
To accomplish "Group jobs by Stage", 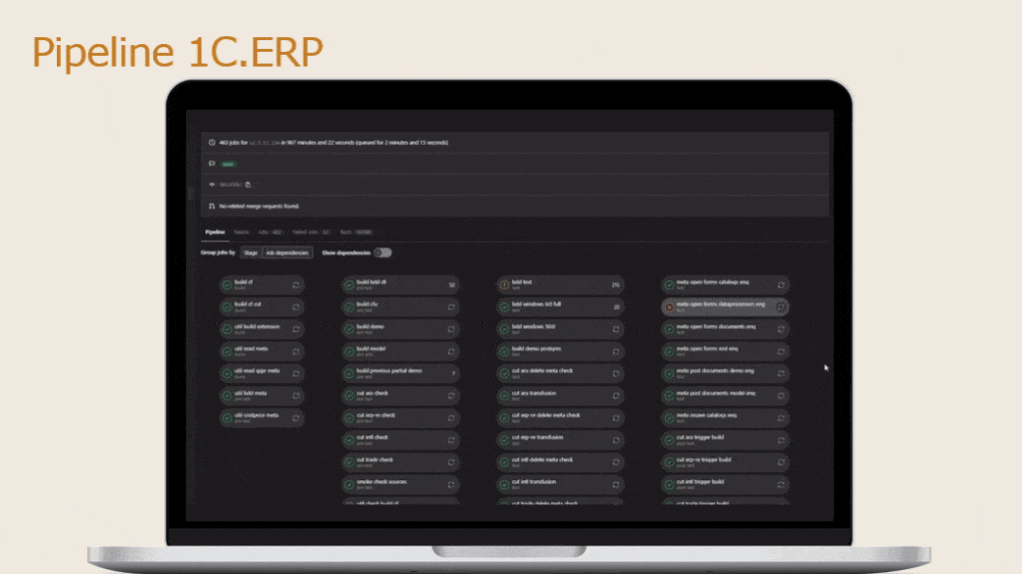I will pyautogui.click(x=250, y=253).
